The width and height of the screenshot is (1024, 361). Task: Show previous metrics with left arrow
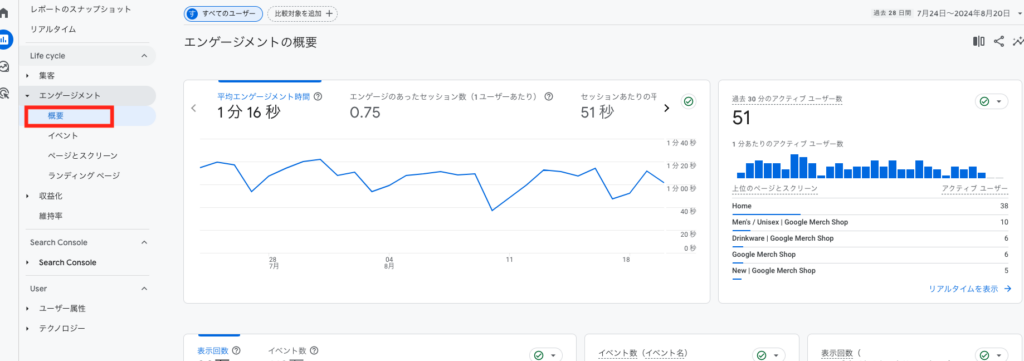coord(193,108)
